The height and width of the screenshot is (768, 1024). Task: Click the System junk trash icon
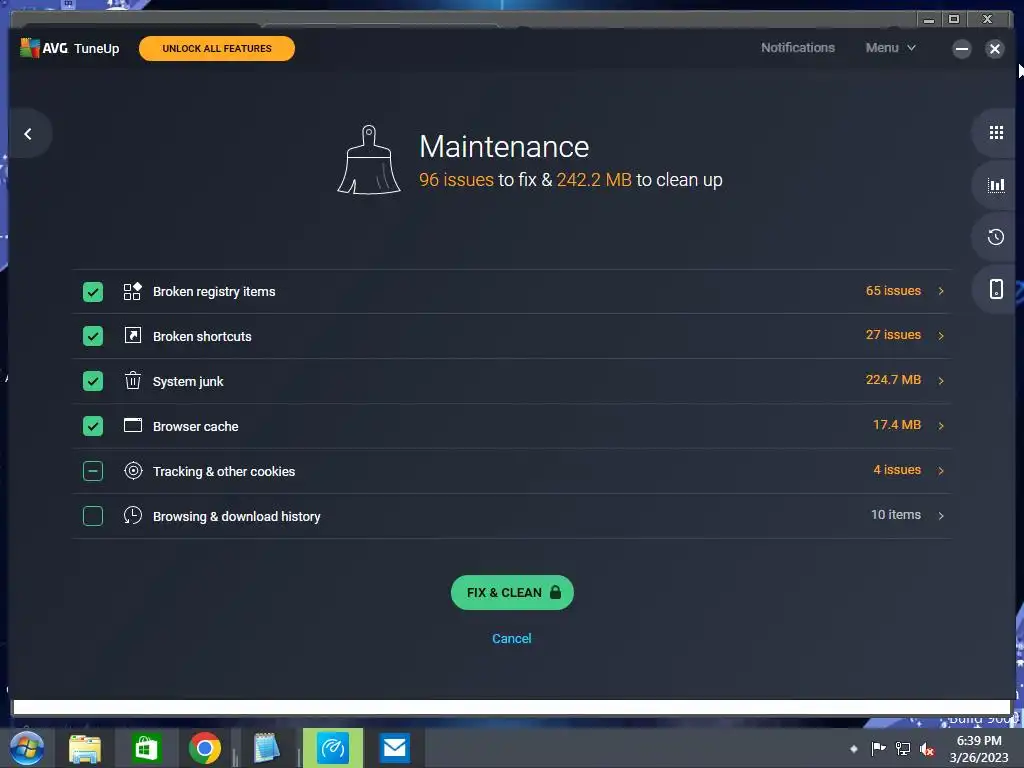(x=133, y=380)
